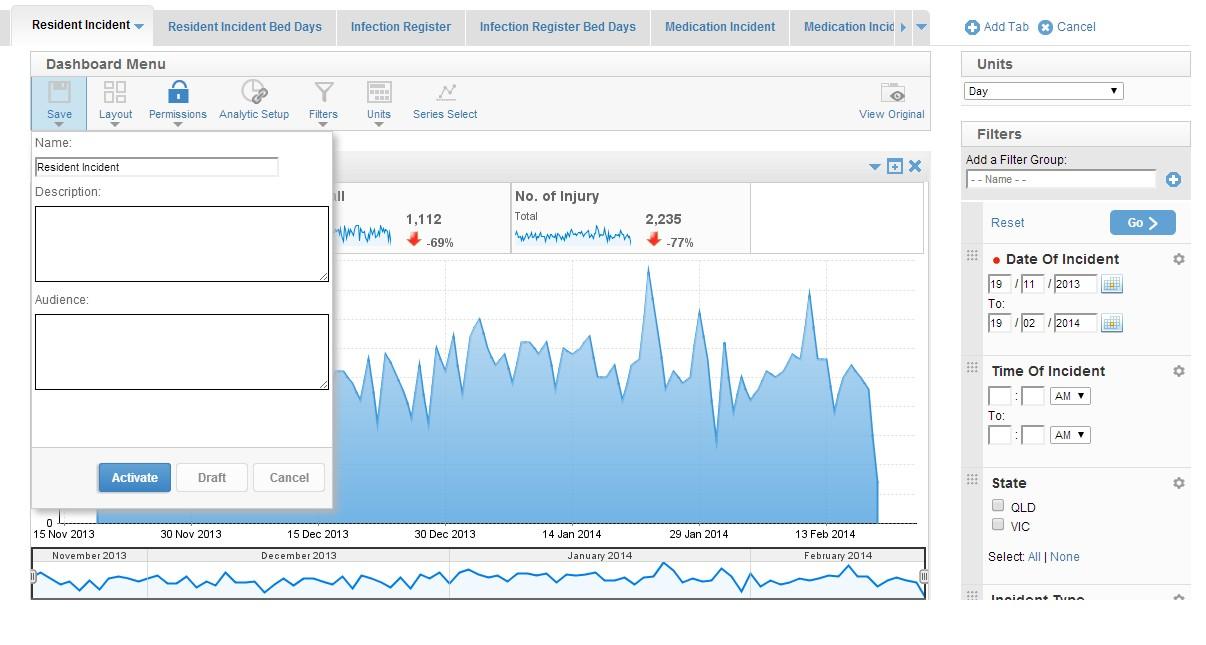Click the Draft button
Screen dimensions: 1206x645
[212, 478]
